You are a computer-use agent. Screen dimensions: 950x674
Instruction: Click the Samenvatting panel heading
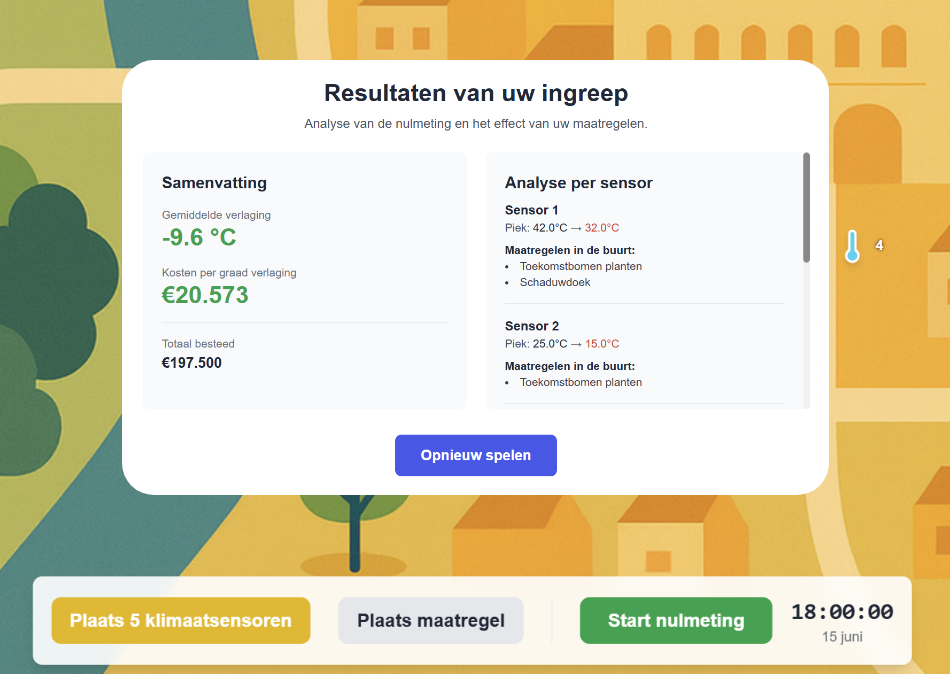[x=214, y=183]
